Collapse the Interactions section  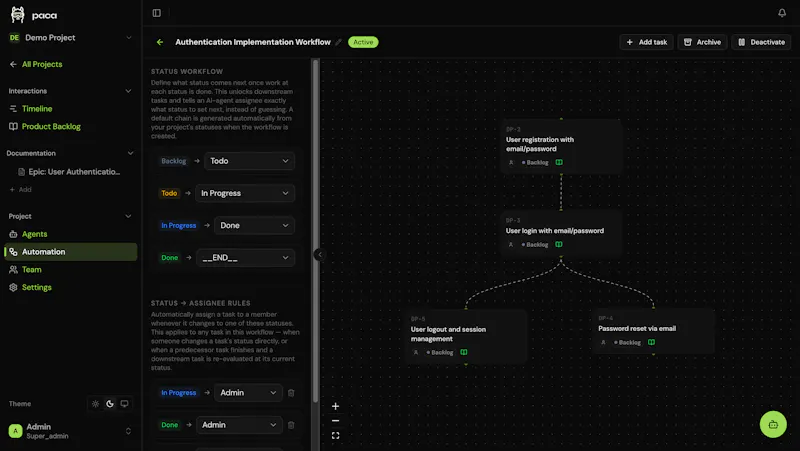(128, 91)
